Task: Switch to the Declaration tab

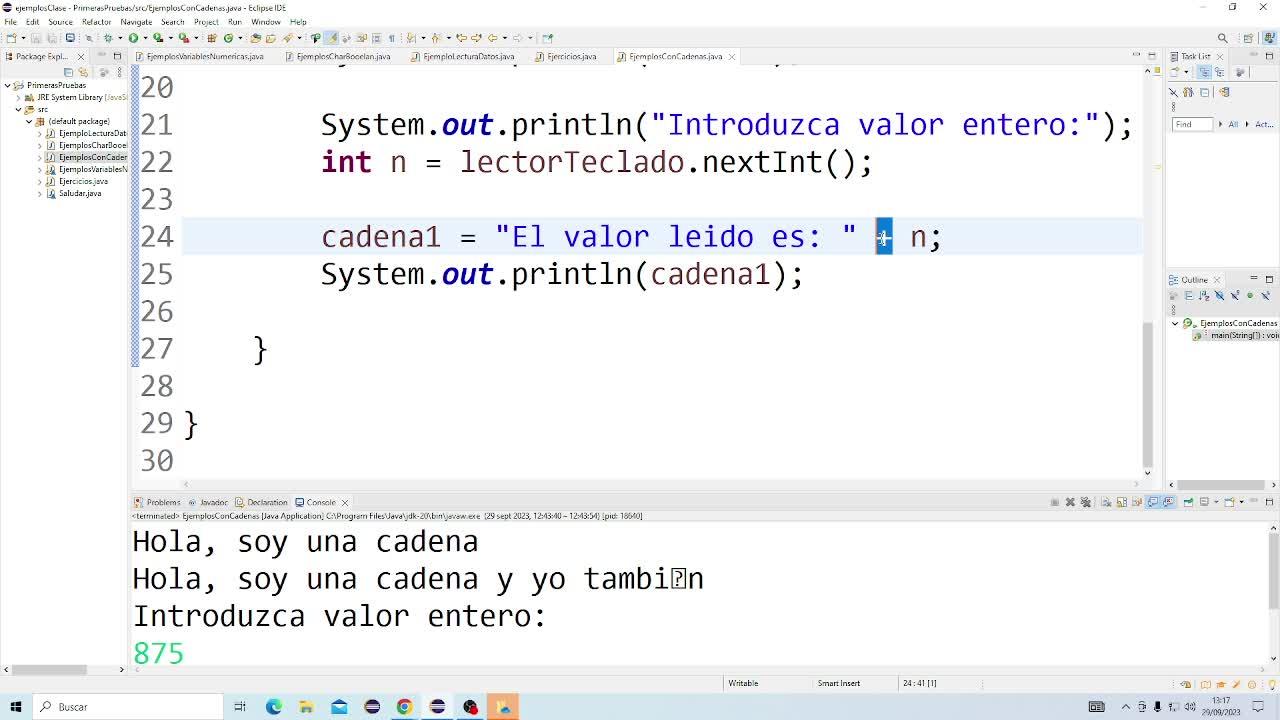Action: [261, 502]
